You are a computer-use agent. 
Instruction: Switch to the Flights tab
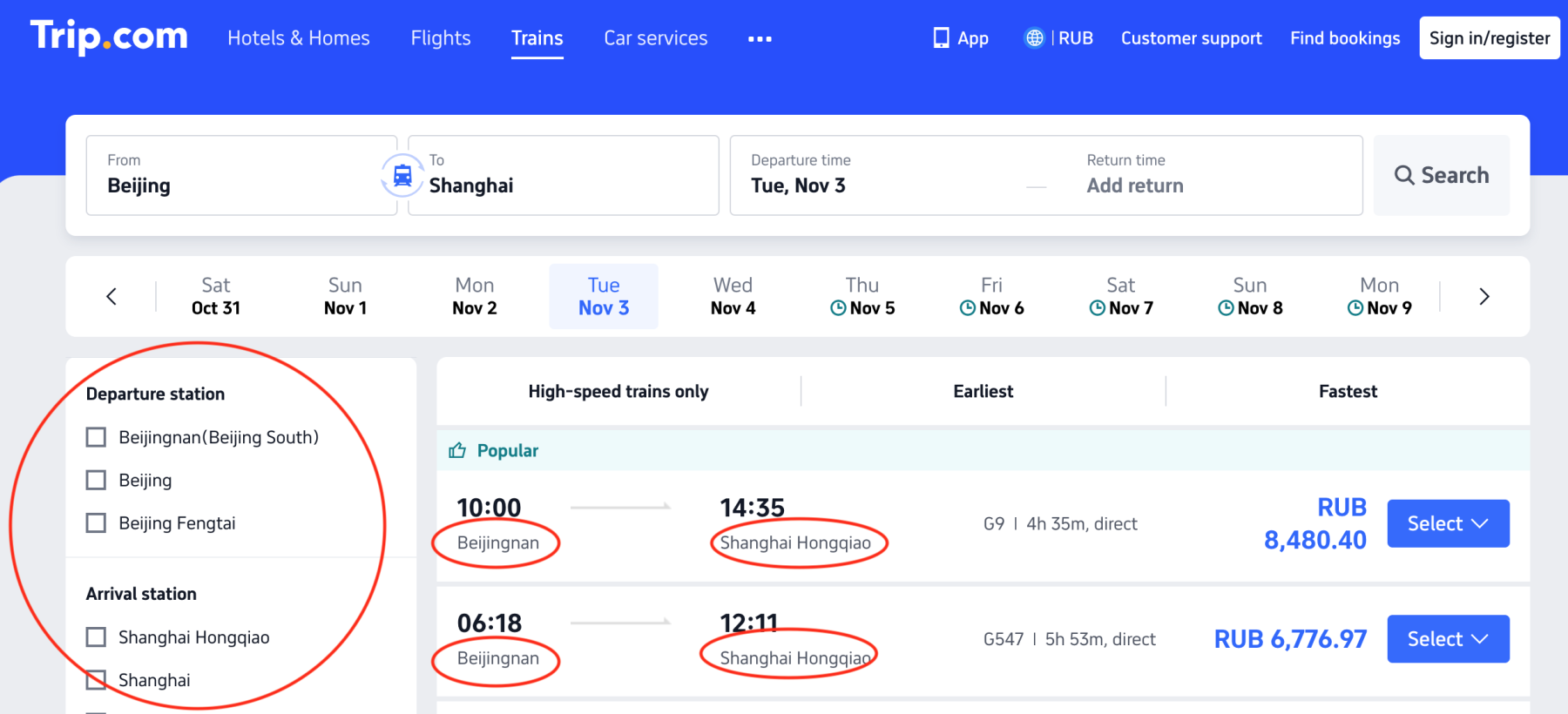coord(441,38)
